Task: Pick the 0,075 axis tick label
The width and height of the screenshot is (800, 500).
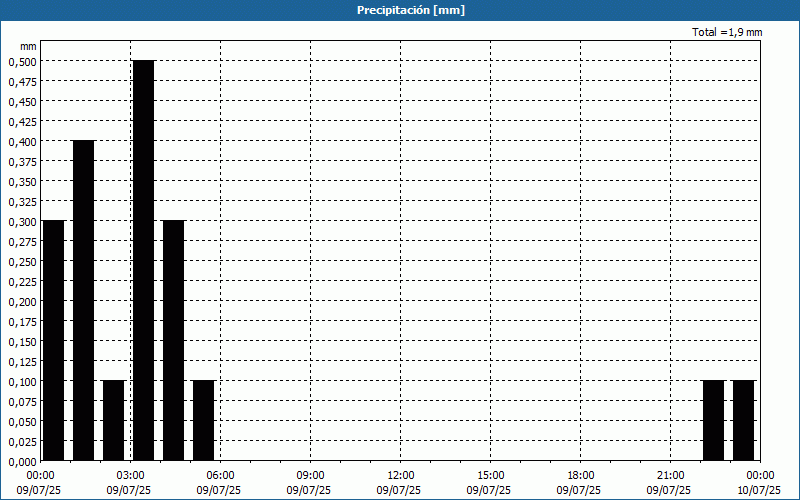Action: tap(22, 402)
